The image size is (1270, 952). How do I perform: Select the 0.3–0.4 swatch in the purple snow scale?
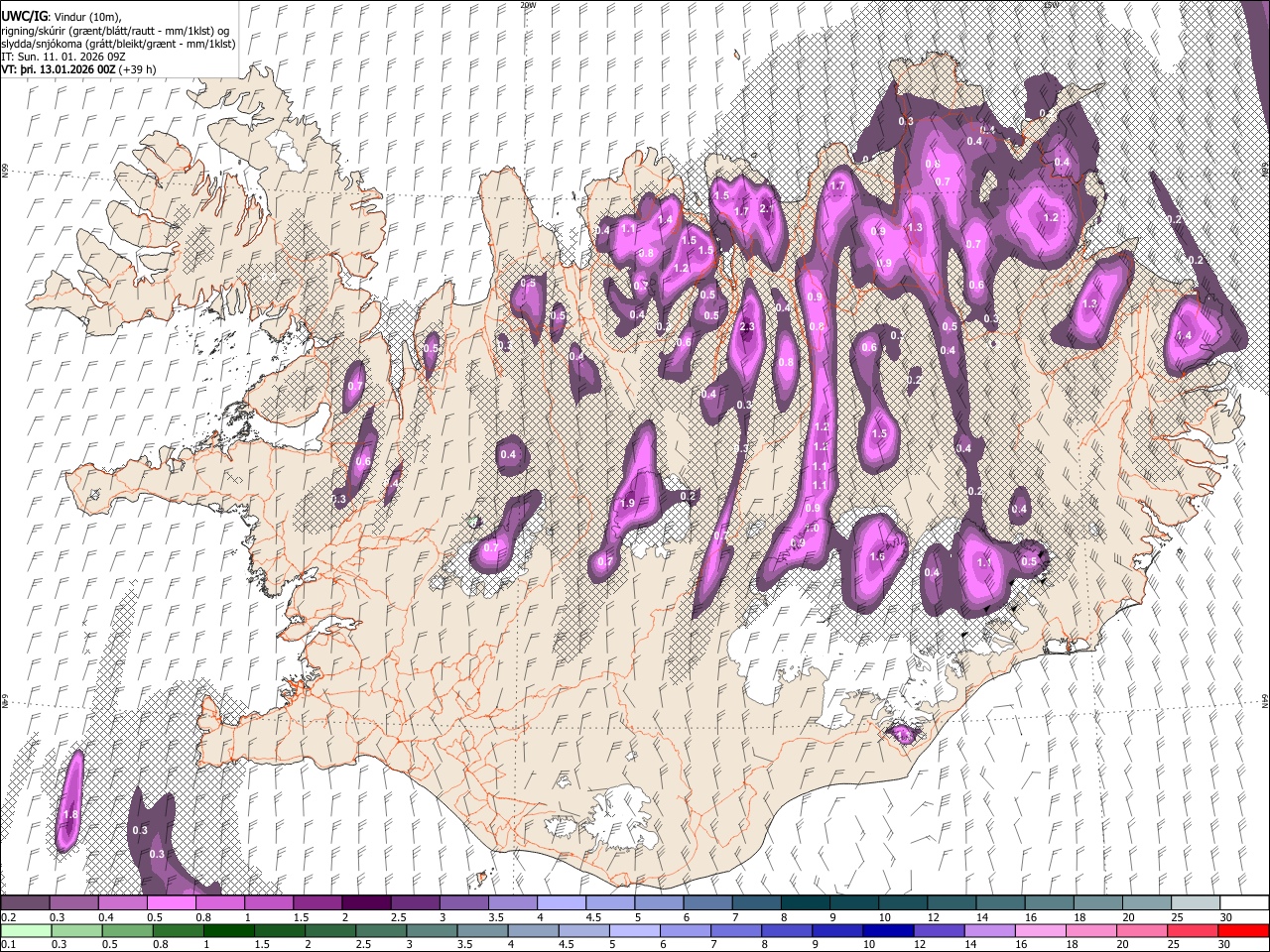[73, 903]
